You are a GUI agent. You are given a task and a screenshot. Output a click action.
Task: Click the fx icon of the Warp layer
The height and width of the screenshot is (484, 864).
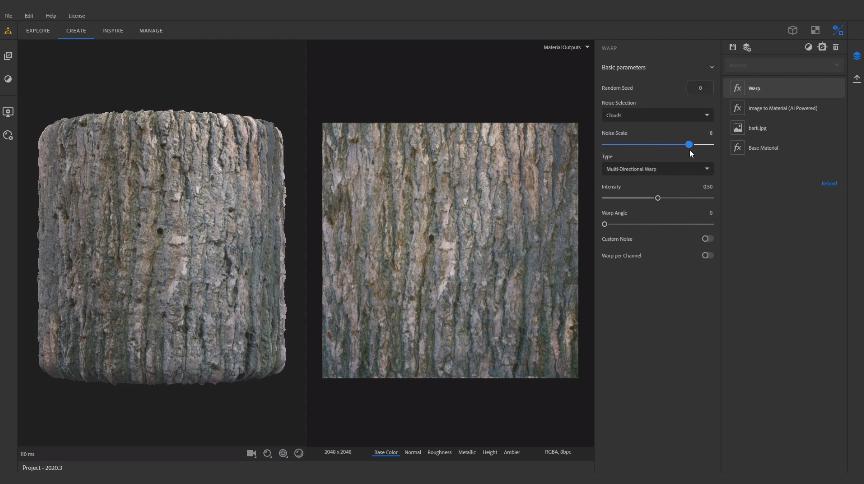pos(737,88)
